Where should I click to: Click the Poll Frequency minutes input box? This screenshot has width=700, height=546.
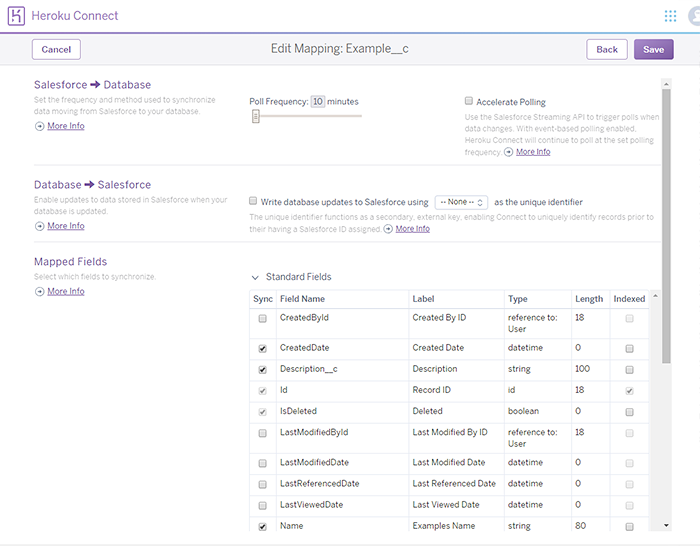click(x=318, y=101)
